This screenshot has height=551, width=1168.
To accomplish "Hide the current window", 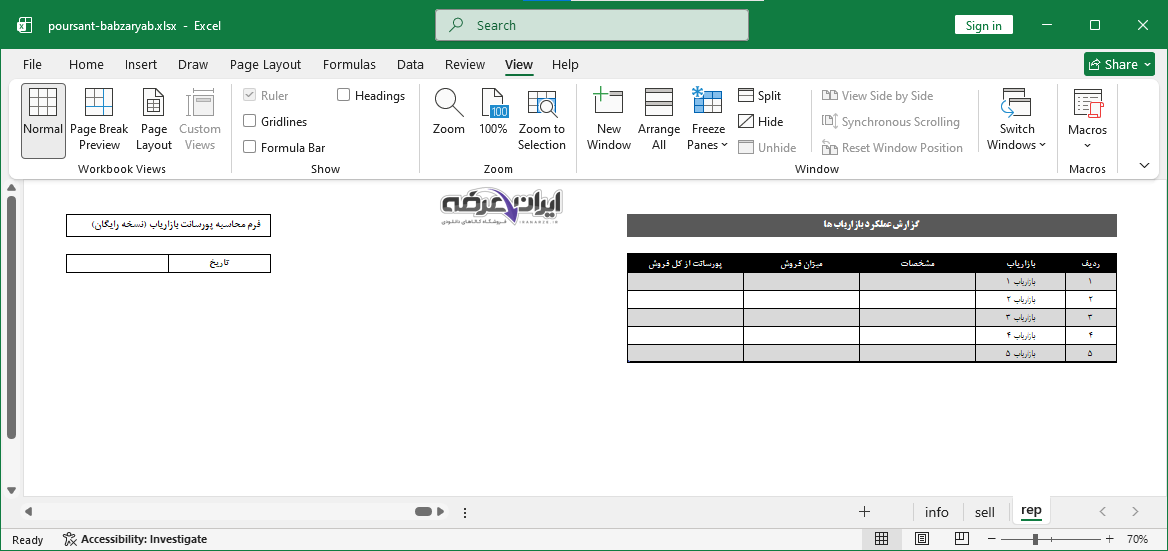I will pyautogui.click(x=761, y=121).
